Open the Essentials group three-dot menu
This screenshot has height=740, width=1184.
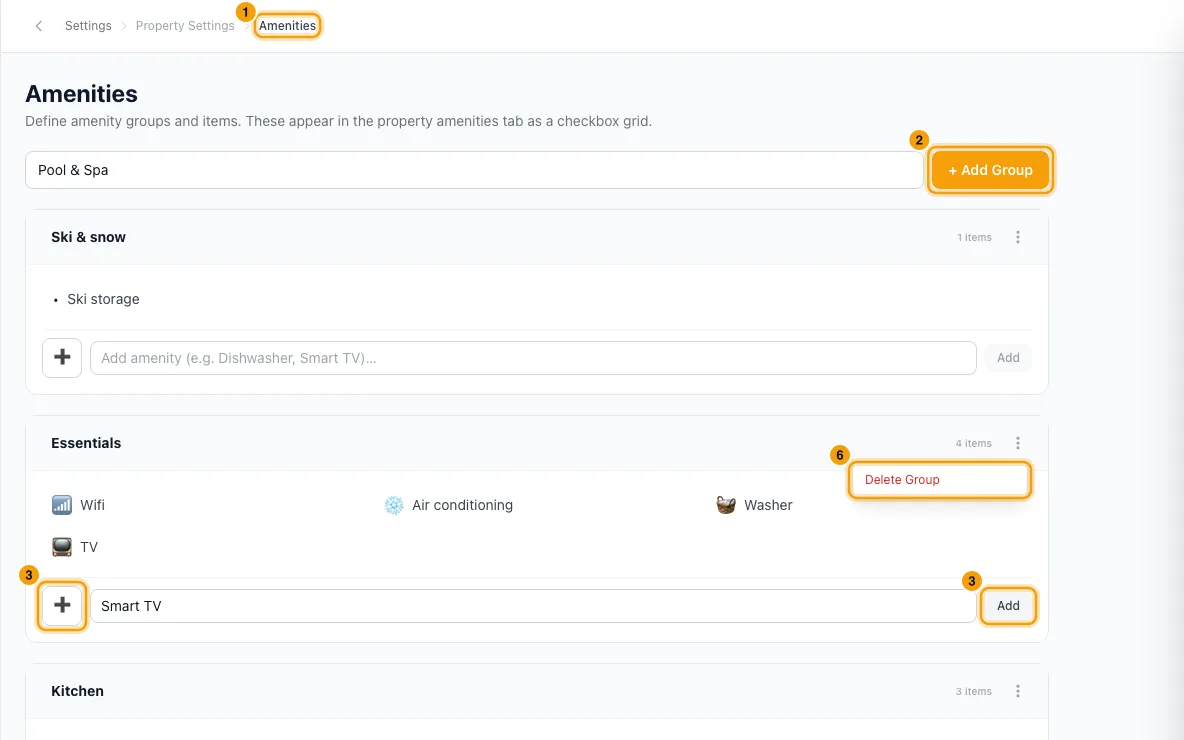[1018, 443]
